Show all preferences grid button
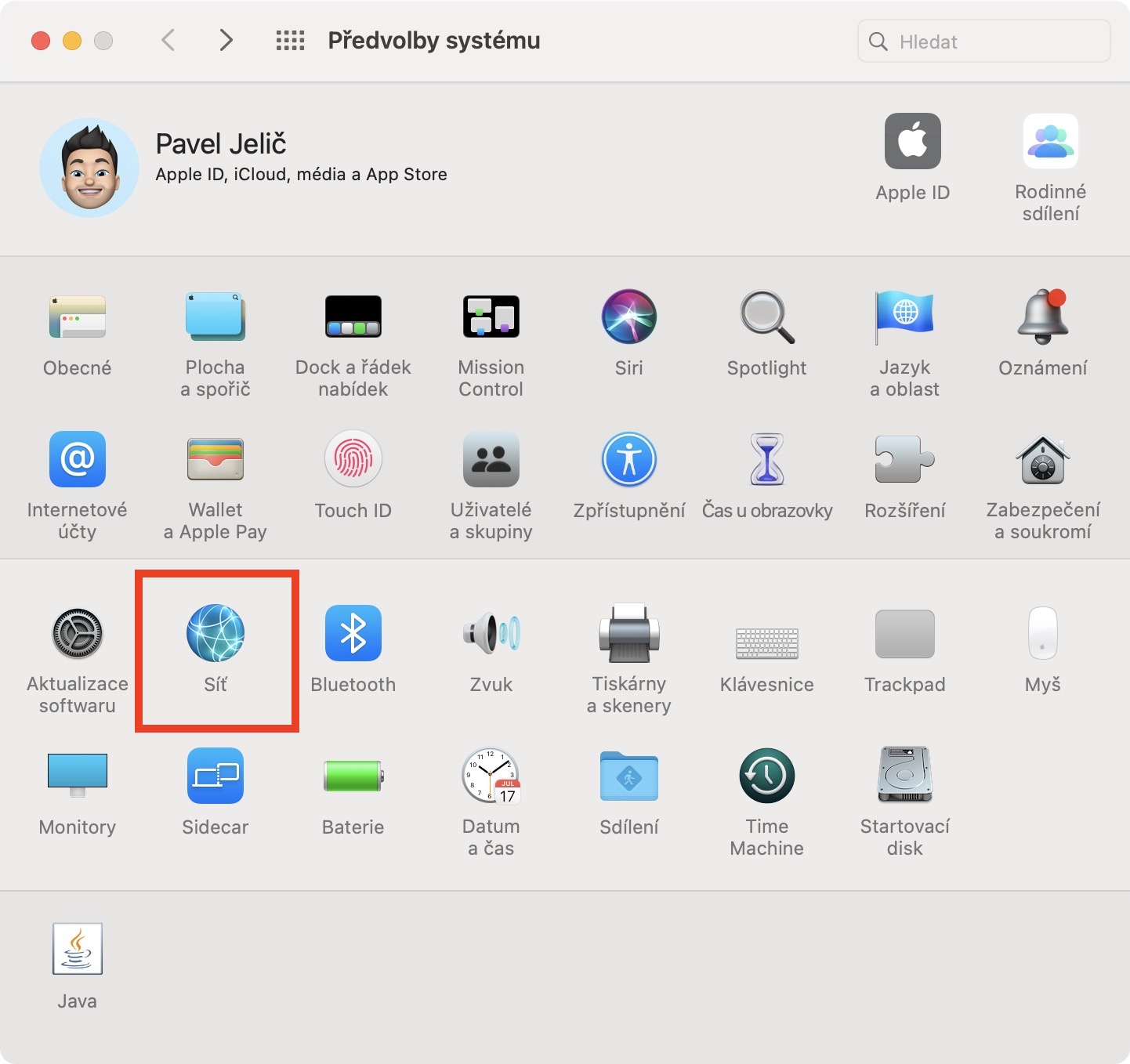This screenshot has width=1130, height=1064. pyautogui.click(x=290, y=41)
